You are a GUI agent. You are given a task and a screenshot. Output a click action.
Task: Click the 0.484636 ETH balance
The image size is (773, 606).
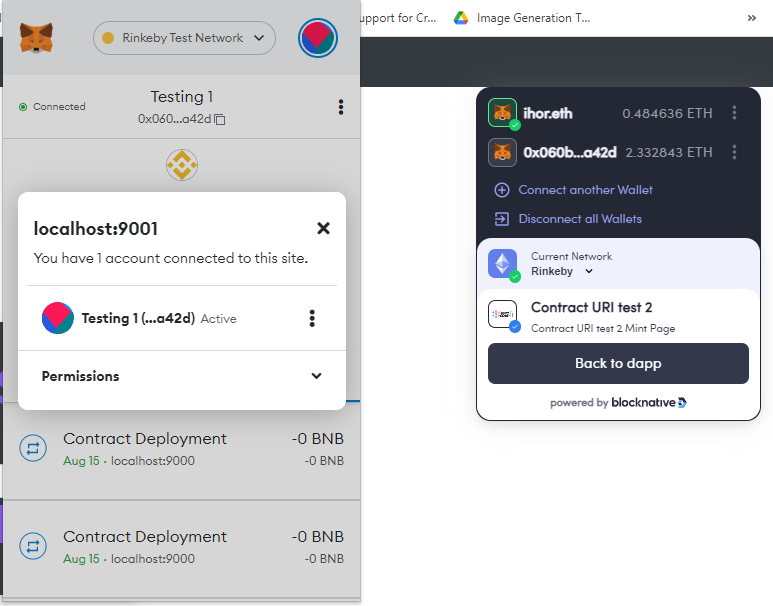tap(667, 113)
